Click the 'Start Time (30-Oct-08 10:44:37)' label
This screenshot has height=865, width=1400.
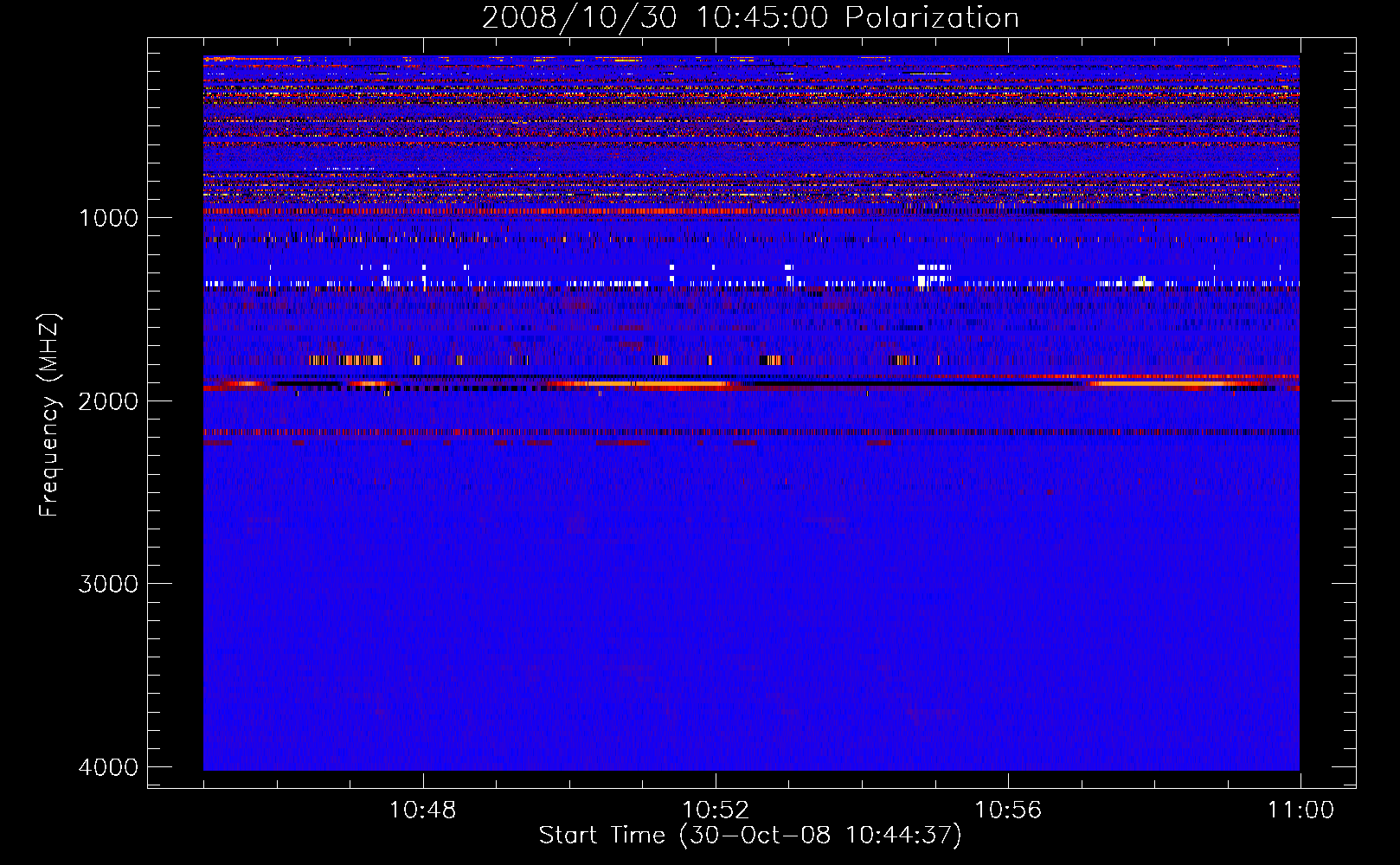(750, 836)
